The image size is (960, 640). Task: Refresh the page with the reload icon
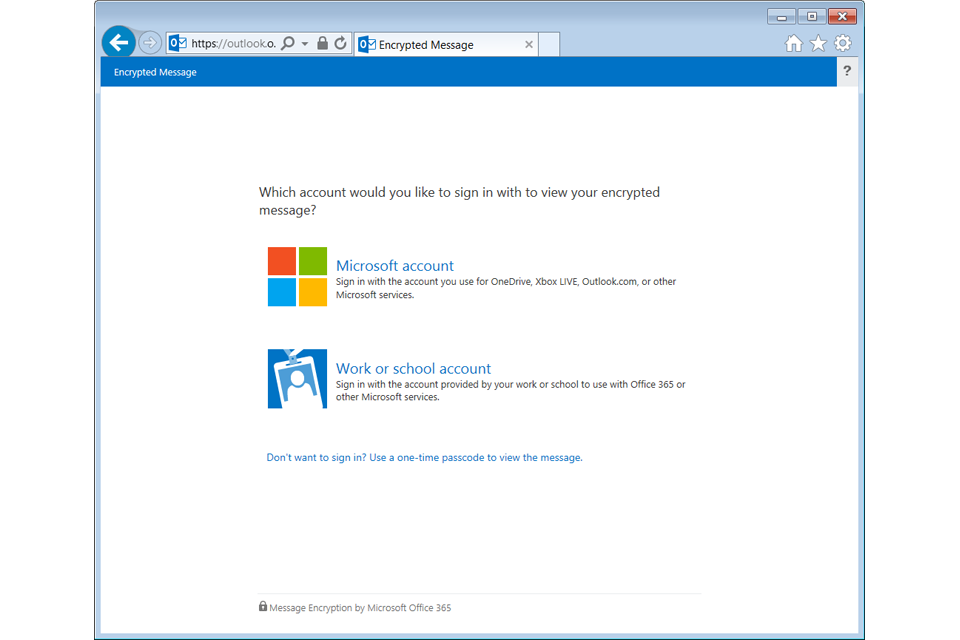click(x=340, y=44)
